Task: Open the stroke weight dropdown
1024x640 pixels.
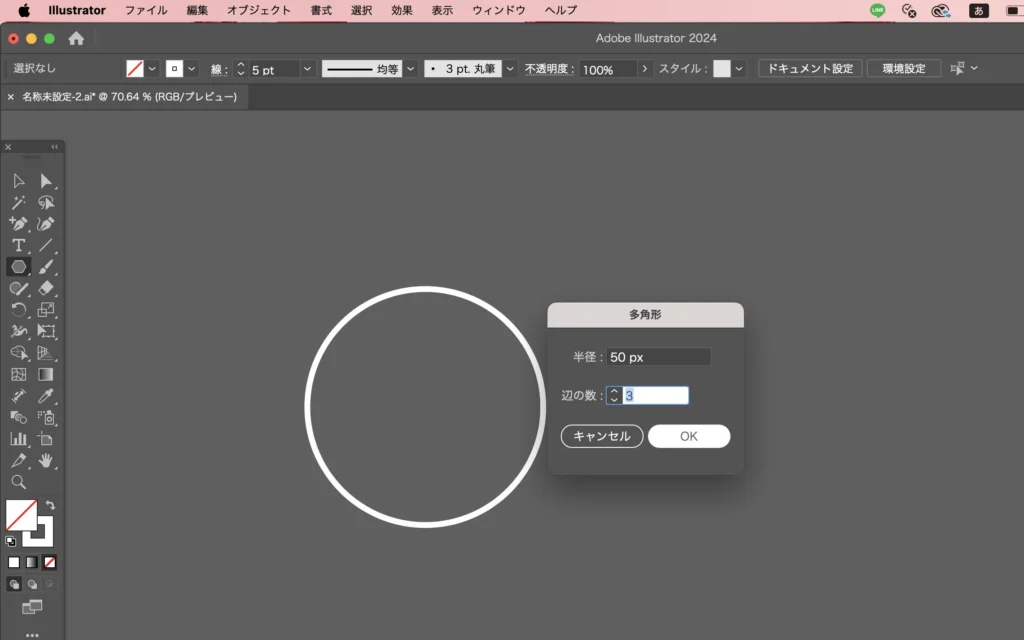Action: point(307,69)
